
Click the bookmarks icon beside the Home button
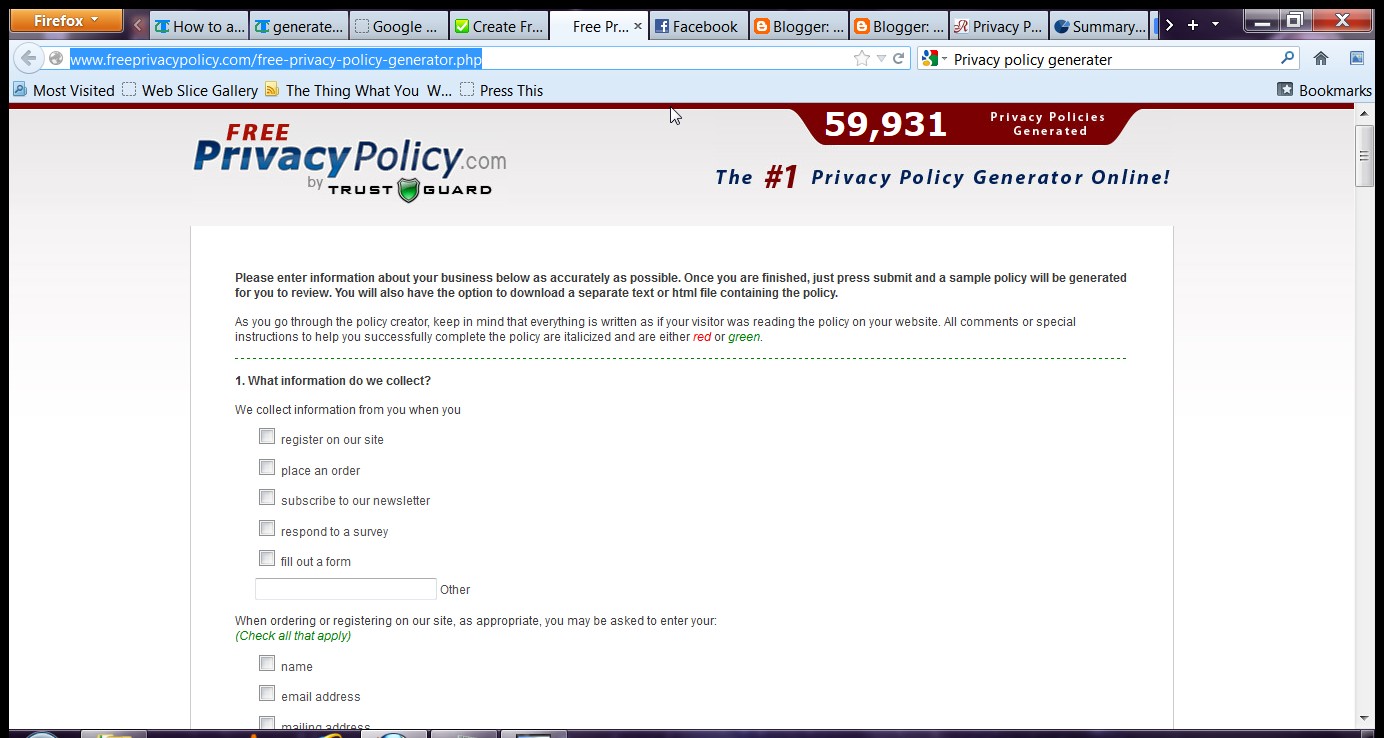1357,58
